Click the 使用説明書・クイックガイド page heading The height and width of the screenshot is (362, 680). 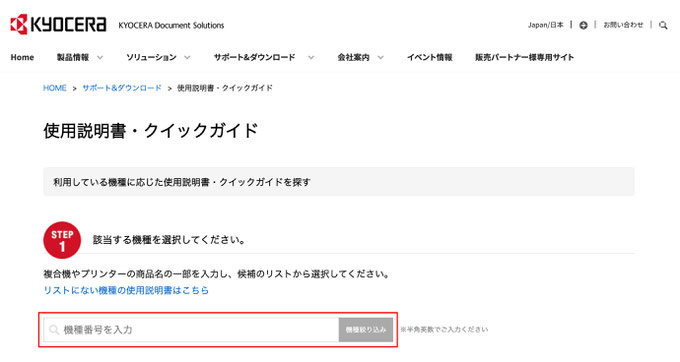150,130
